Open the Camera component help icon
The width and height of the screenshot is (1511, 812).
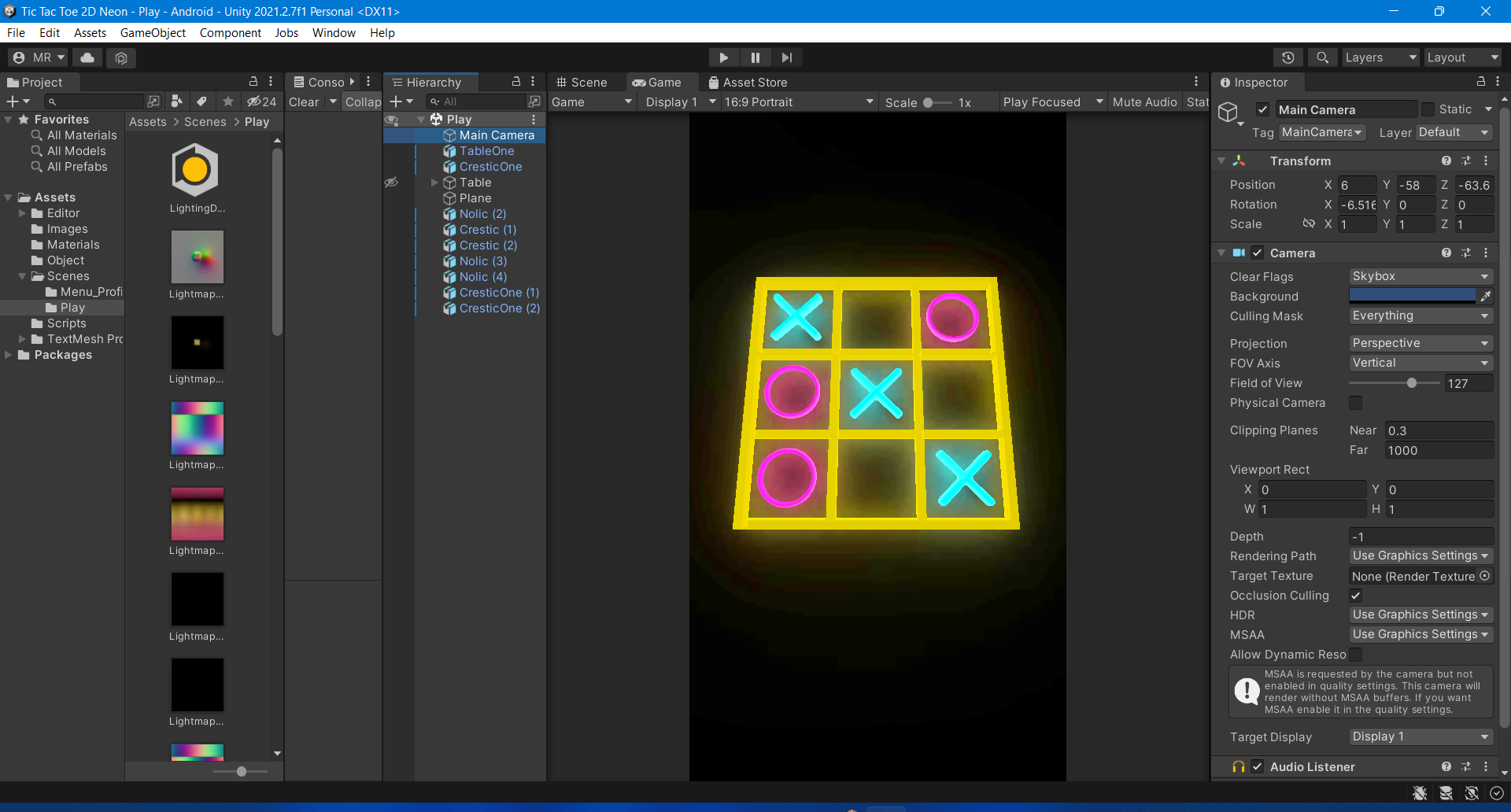(1446, 253)
